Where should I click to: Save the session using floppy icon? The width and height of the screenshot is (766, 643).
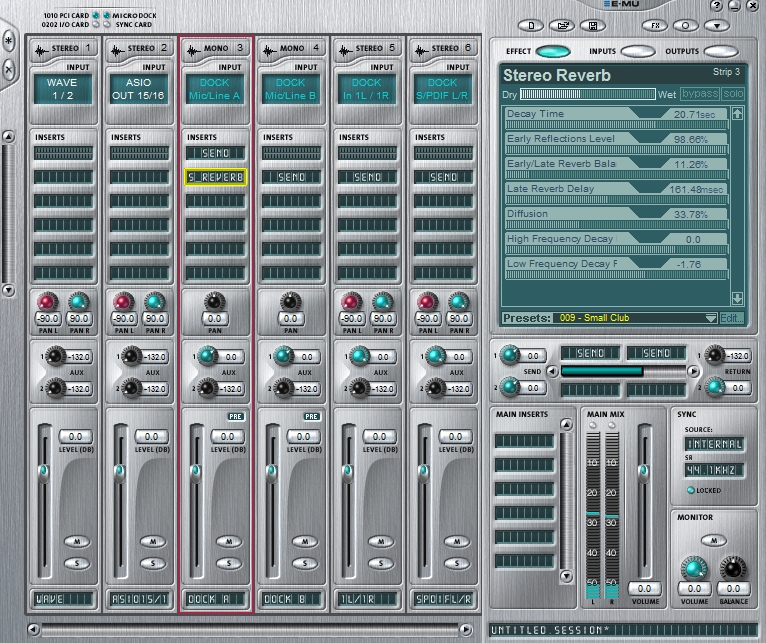pos(593,25)
